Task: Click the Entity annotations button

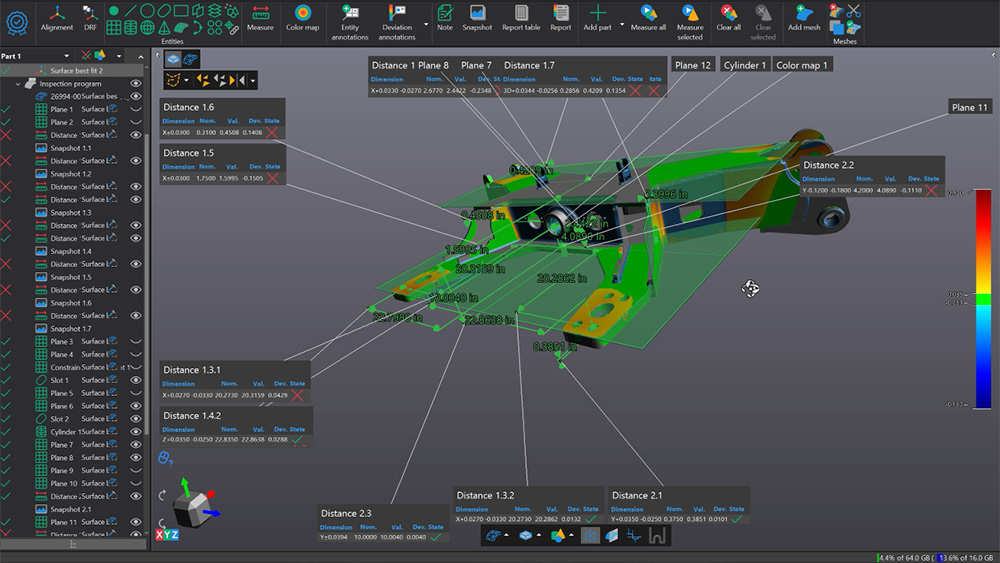Action: tap(349, 22)
